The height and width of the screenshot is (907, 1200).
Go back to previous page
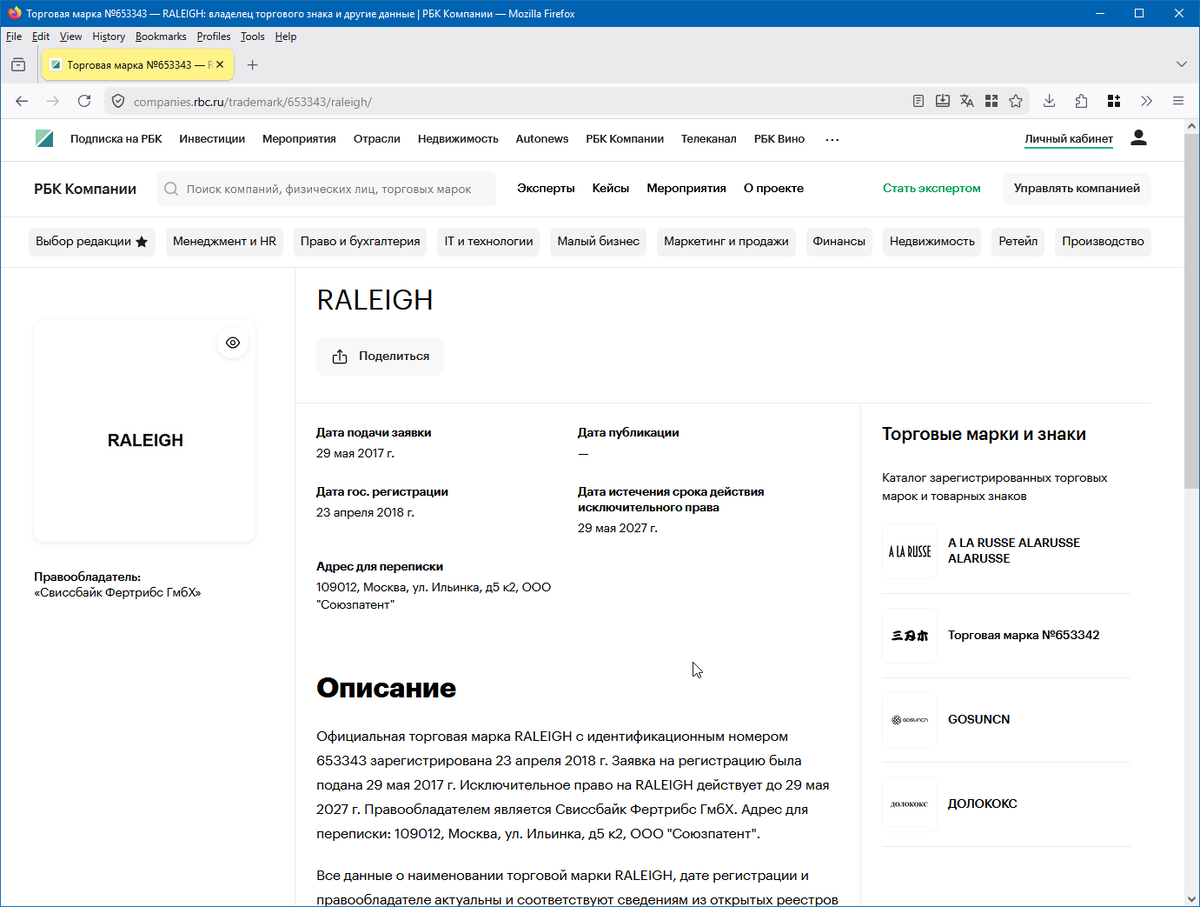pyautogui.click(x=22, y=101)
